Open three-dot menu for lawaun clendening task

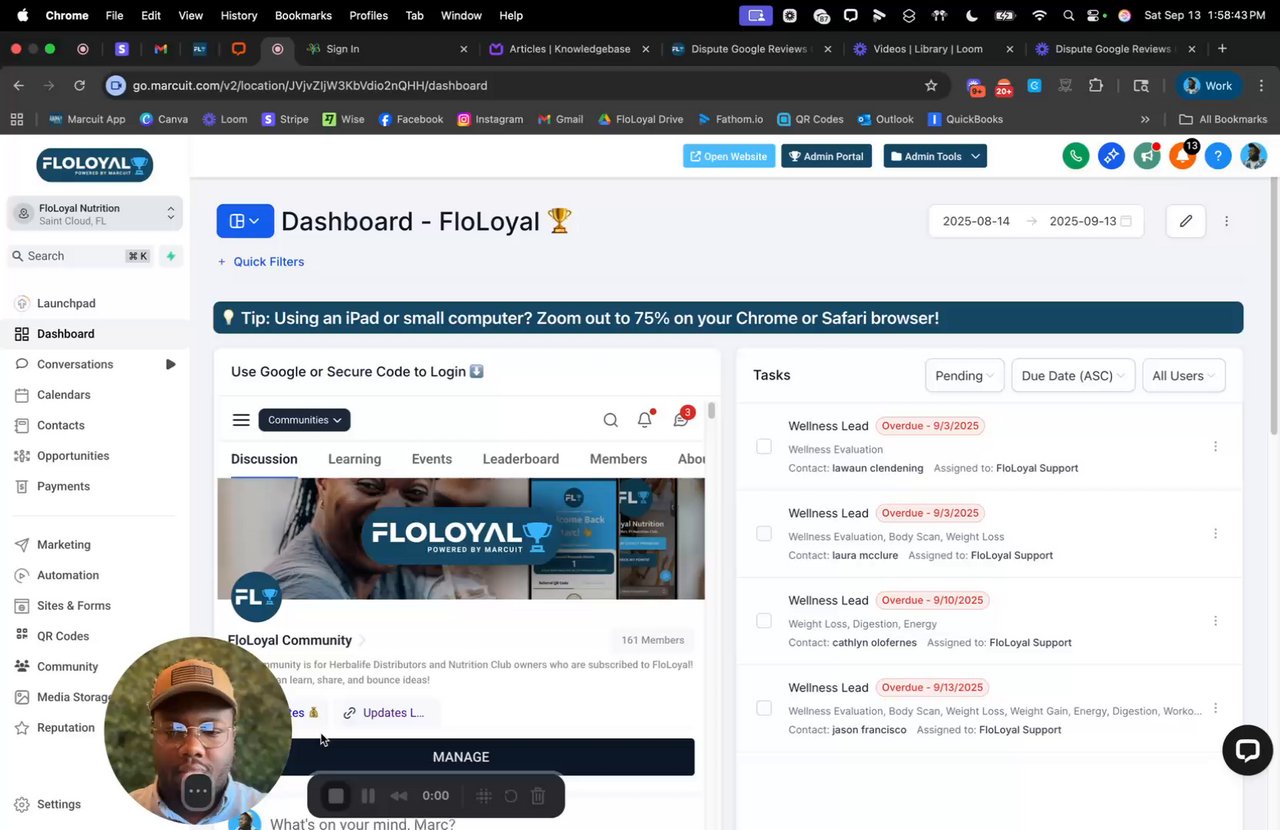pos(1215,447)
